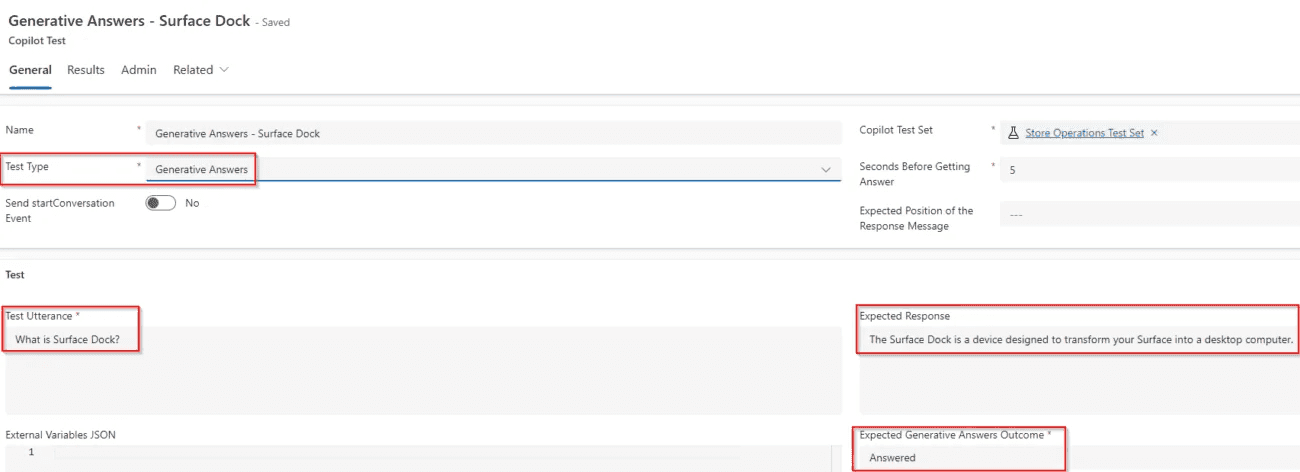Click the Expected Position of Response Message field
The image size is (1300, 472).
click(x=1149, y=214)
